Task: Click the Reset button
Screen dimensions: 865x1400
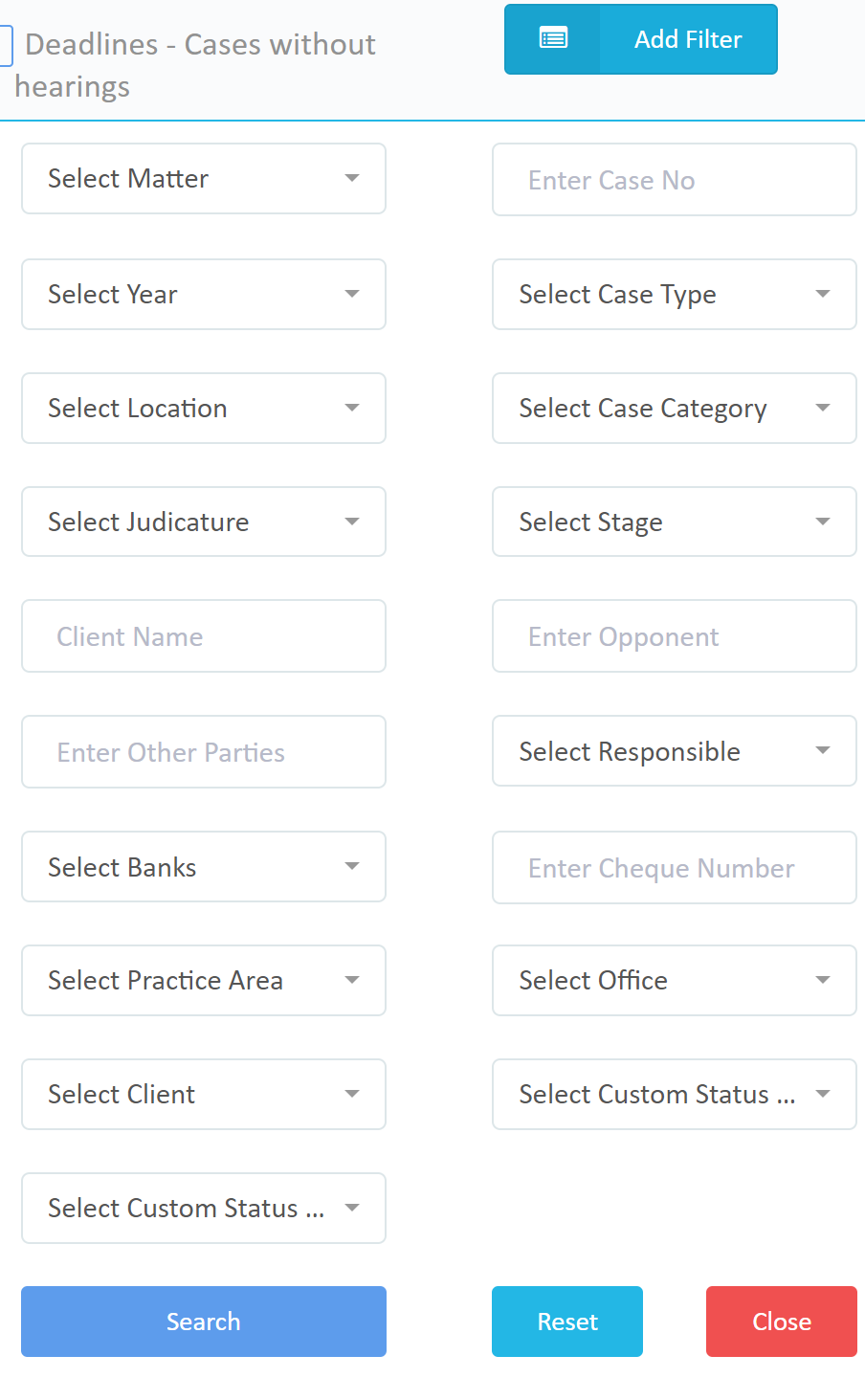Action: tap(566, 1322)
